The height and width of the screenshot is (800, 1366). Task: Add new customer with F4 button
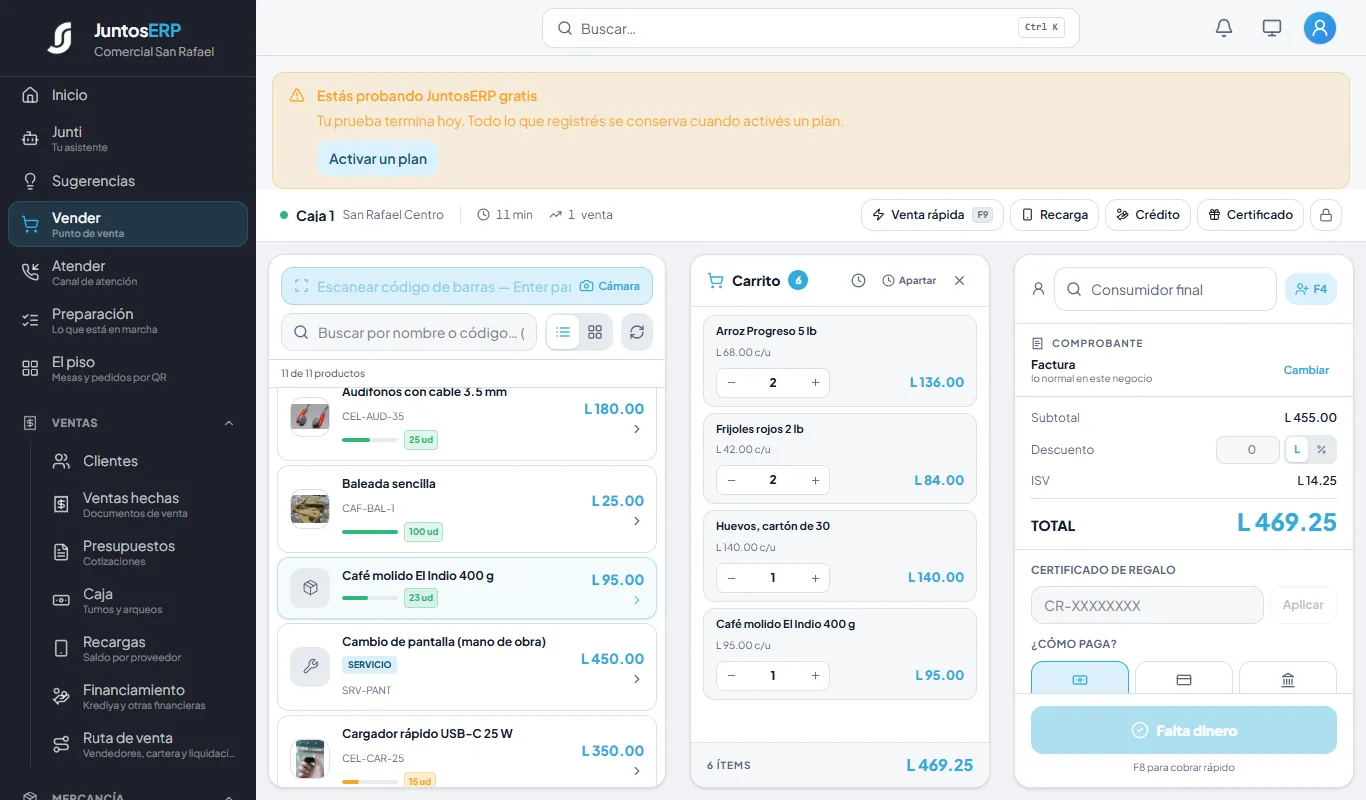[x=1310, y=289]
